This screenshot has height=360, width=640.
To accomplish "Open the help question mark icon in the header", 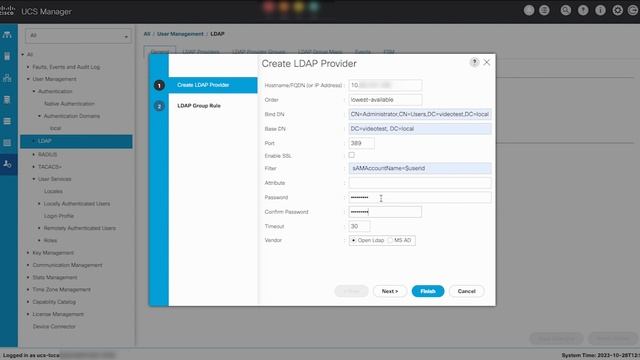I will point(583,11).
